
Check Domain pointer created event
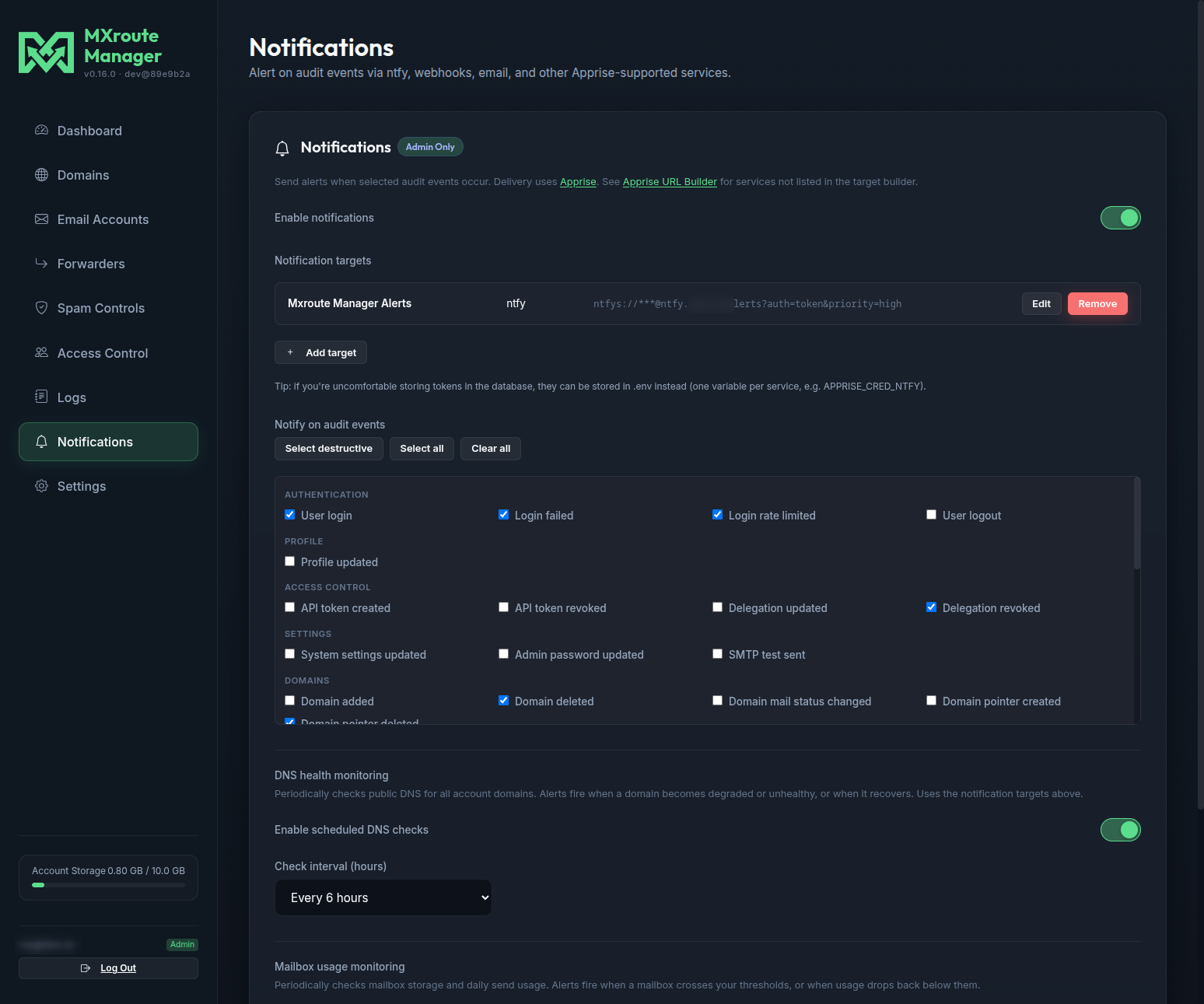[x=931, y=701]
